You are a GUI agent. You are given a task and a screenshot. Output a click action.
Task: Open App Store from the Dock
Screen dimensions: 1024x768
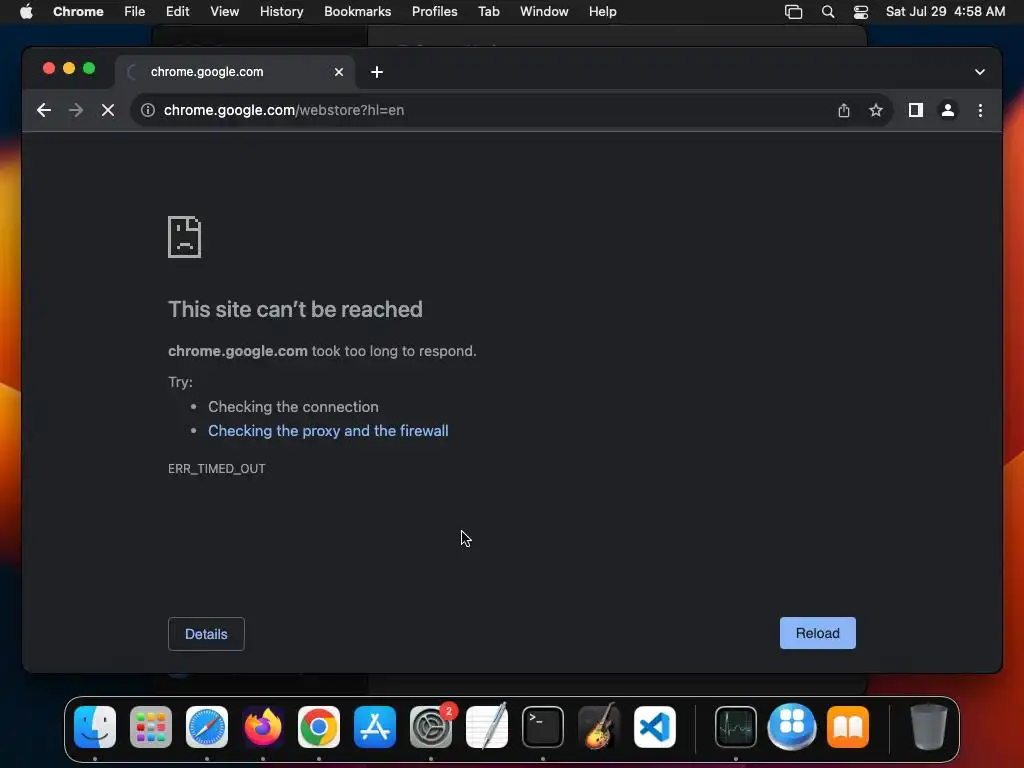375,727
